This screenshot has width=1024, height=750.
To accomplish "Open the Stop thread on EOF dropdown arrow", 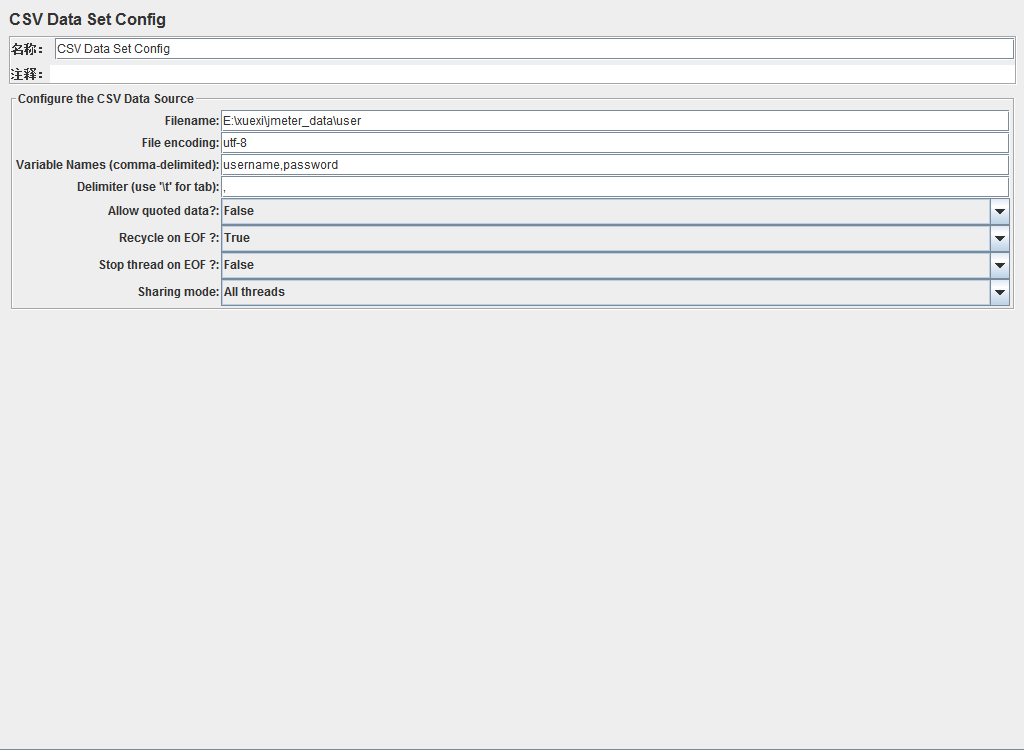I will pyautogui.click(x=1000, y=265).
